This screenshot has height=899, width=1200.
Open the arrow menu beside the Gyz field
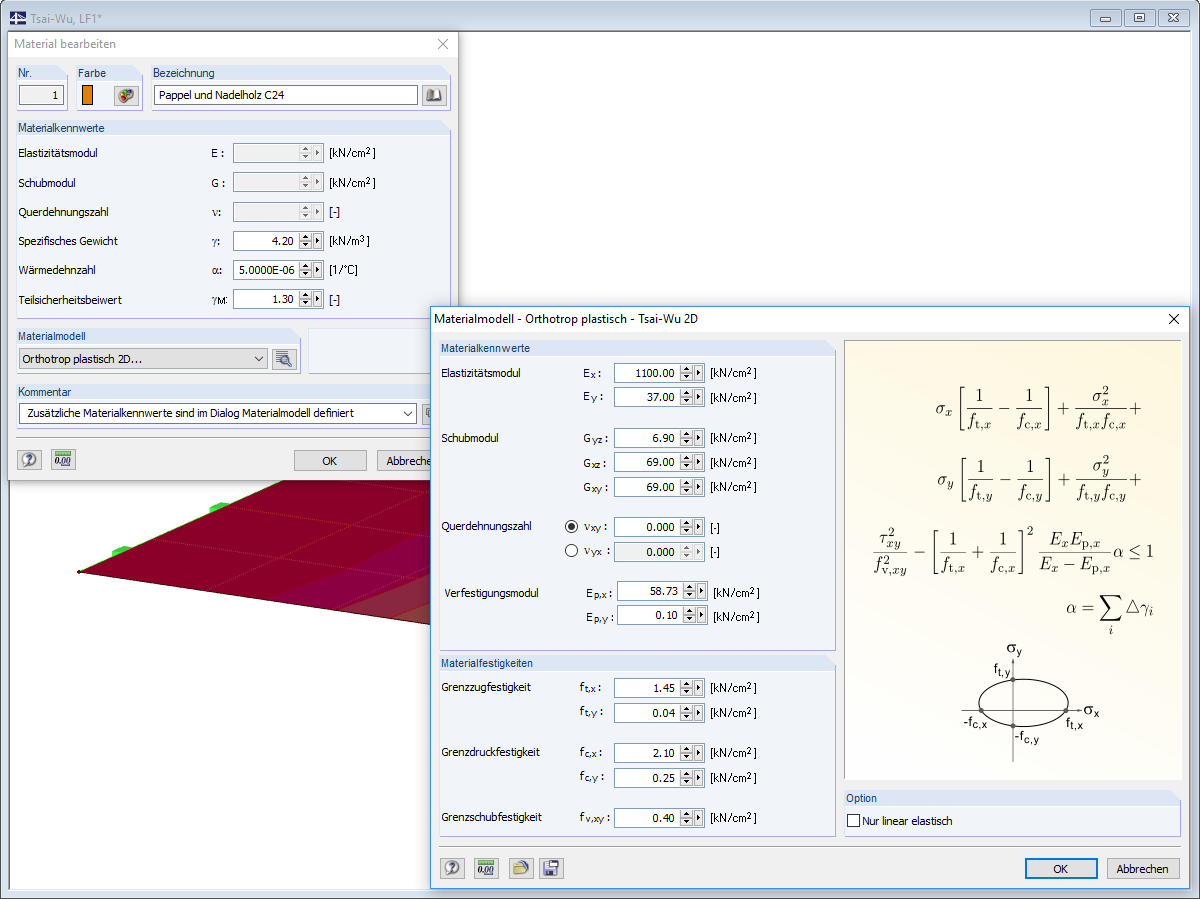pos(699,438)
